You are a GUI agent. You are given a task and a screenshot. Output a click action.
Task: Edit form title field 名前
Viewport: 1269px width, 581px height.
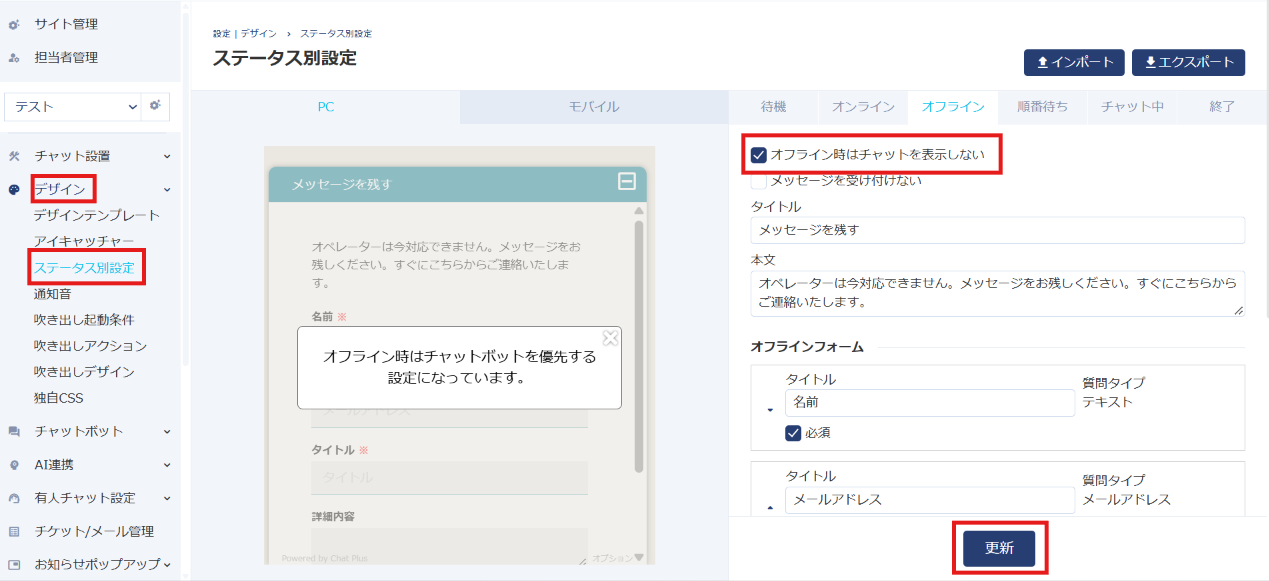[929, 403]
